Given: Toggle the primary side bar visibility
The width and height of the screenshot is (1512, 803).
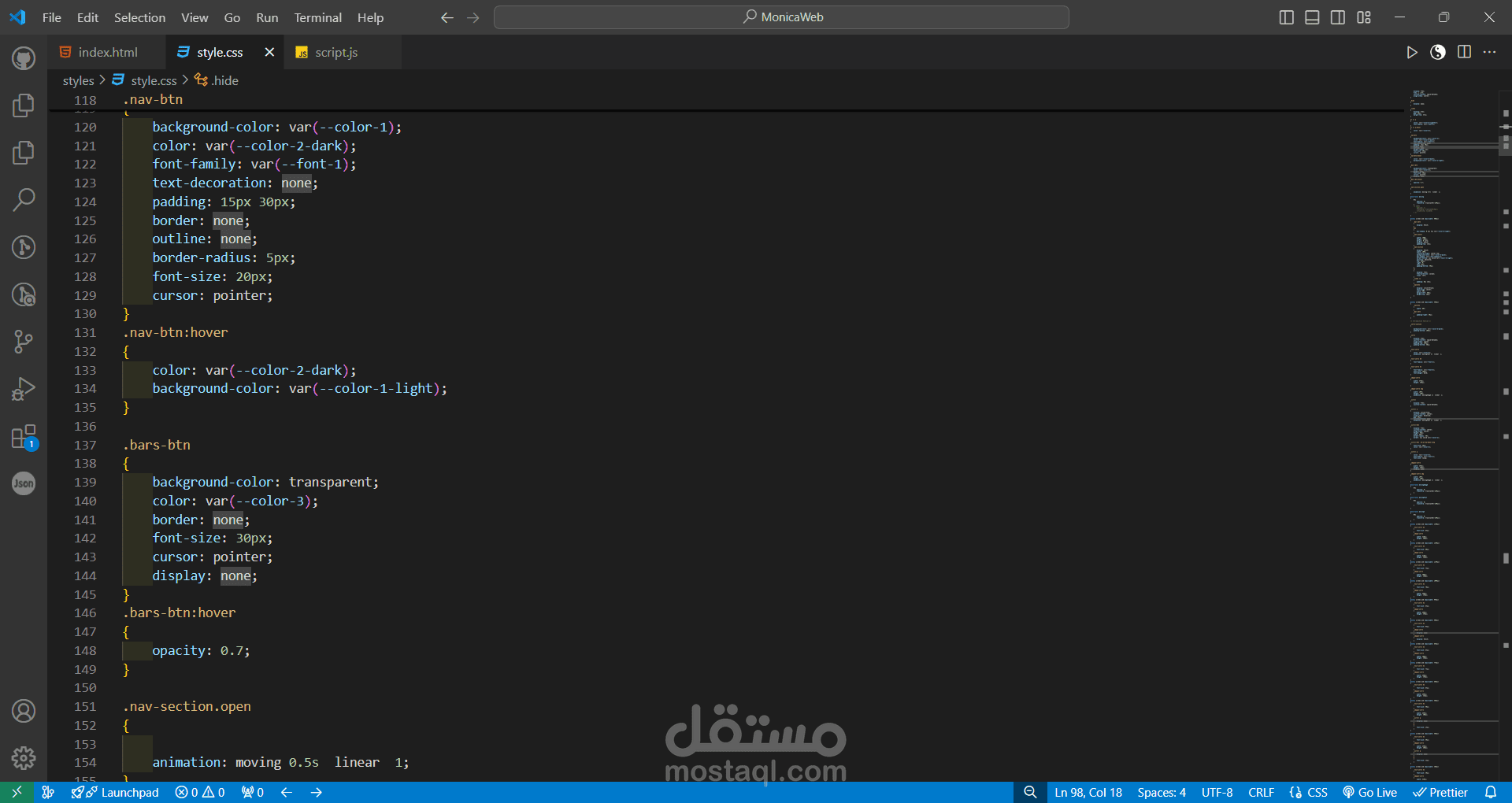Looking at the screenshot, I should 1287,17.
